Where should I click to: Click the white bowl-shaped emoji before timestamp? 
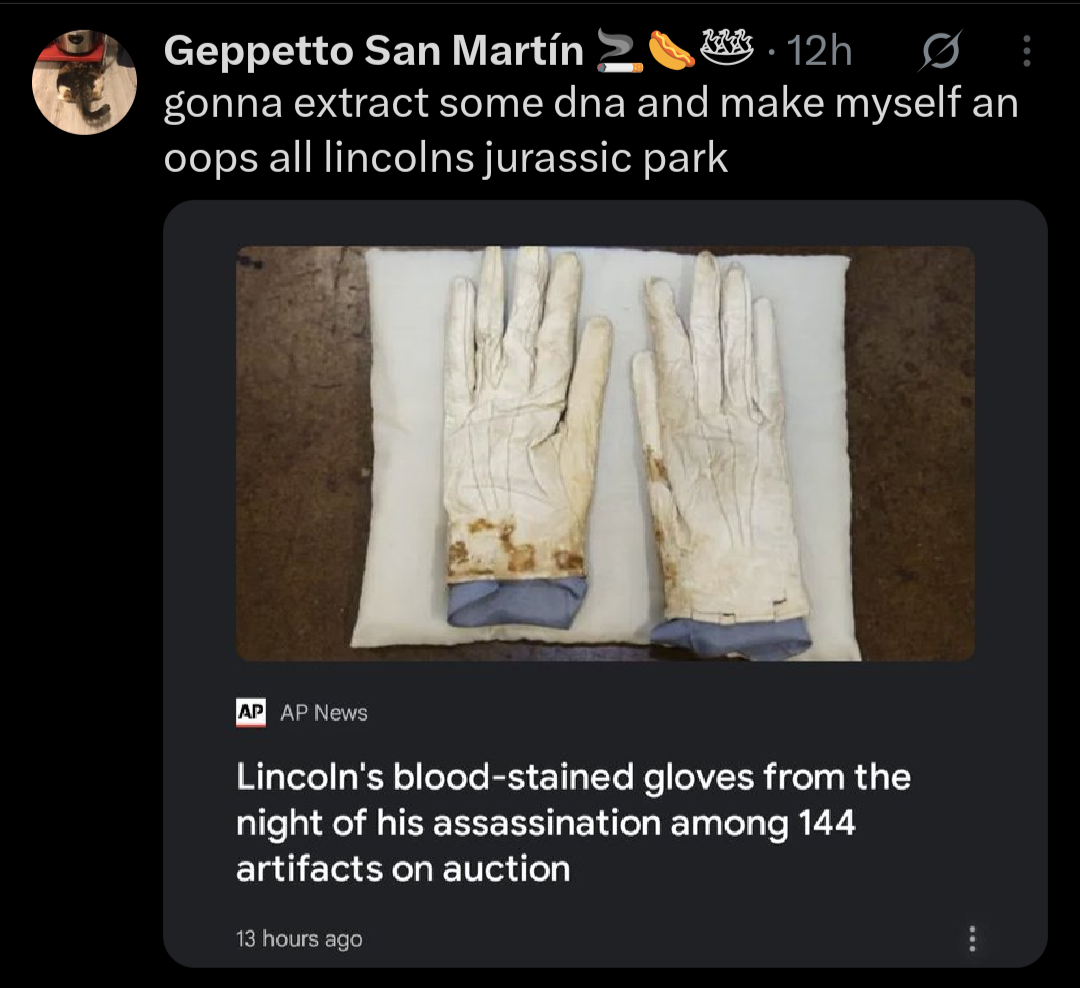pos(727,47)
